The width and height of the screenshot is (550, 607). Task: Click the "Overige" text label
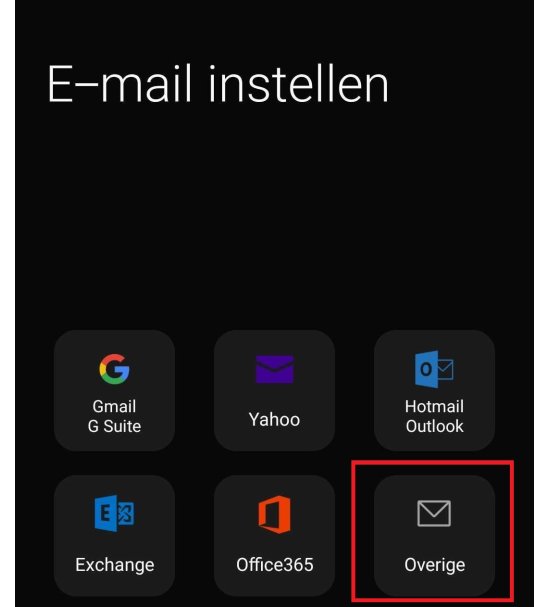[434, 565]
